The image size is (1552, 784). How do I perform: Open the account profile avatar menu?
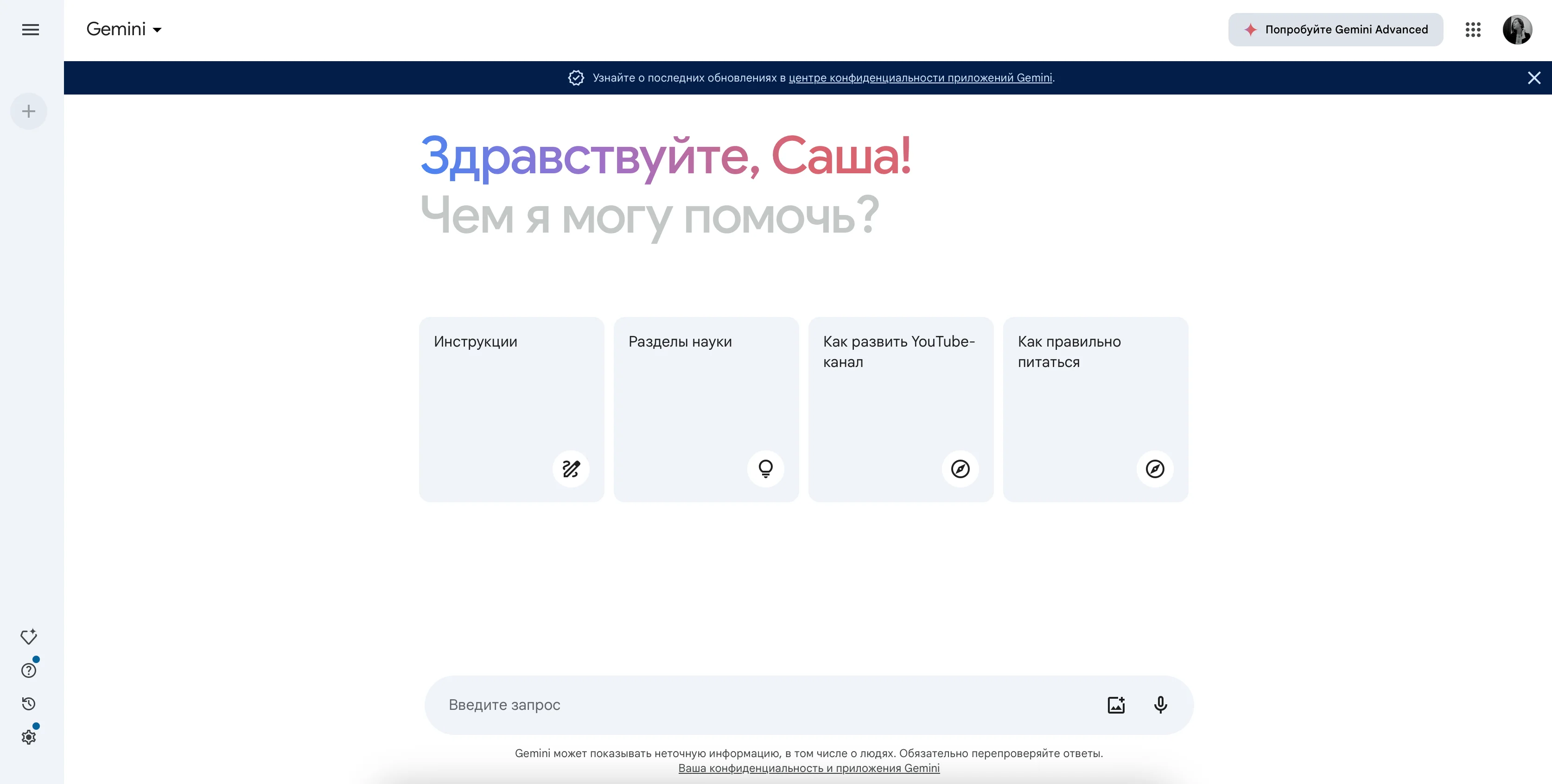pos(1516,30)
